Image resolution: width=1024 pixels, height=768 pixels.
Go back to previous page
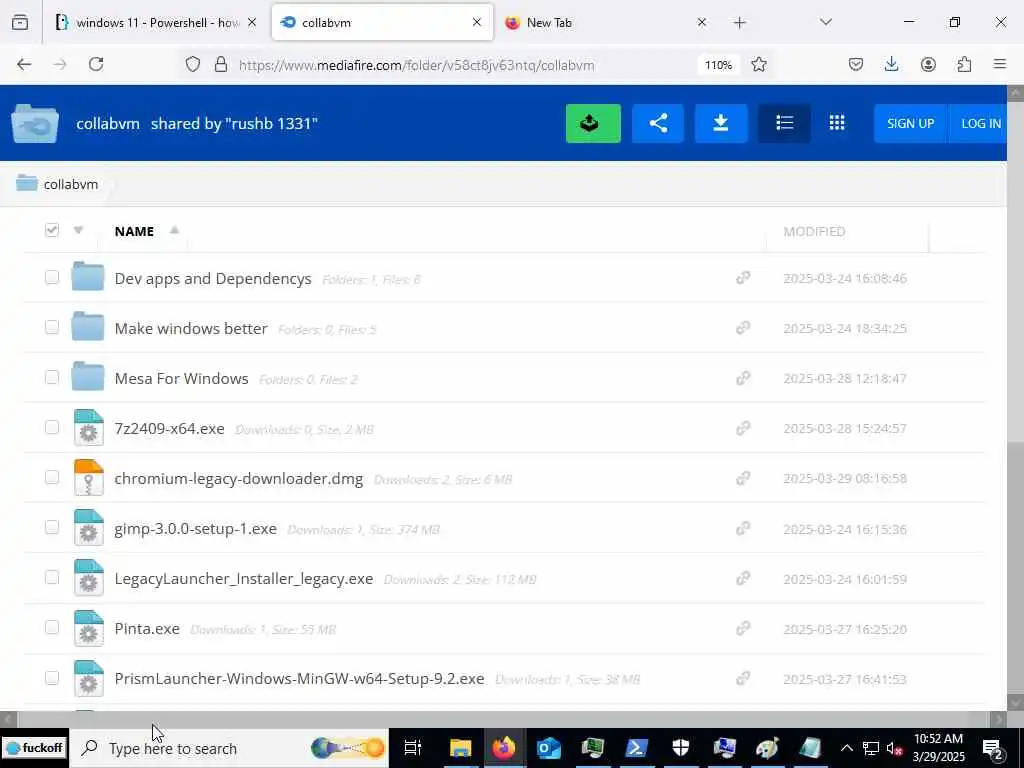coord(24,64)
